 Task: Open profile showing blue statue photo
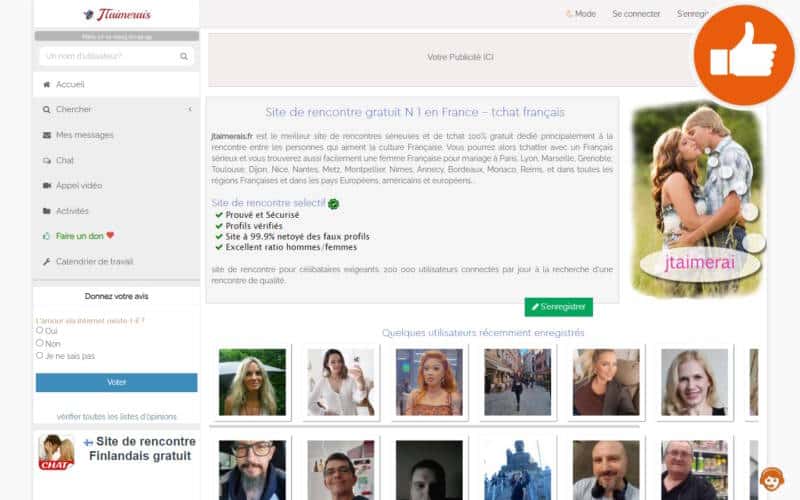pyautogui.click(x=517, y=470)
